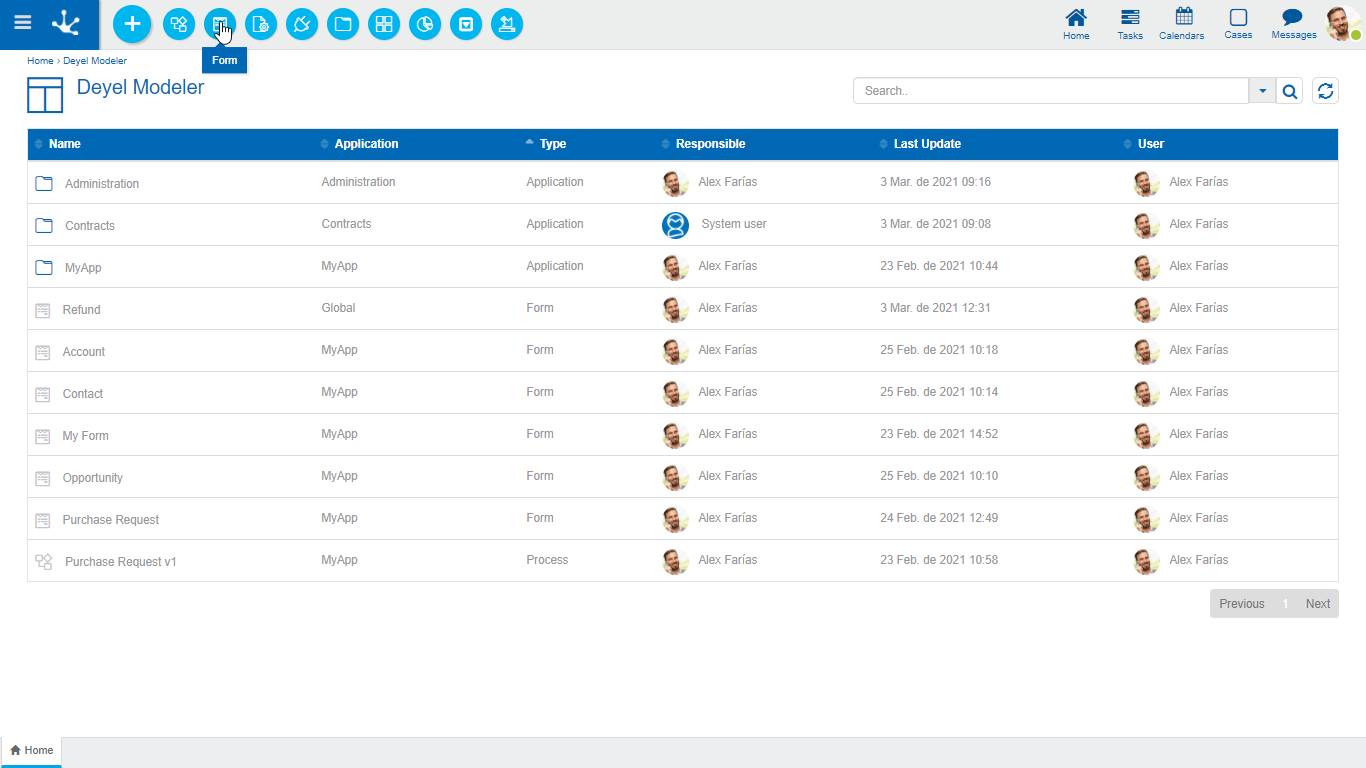Sort by Name column header
Viewport: 1366px width, 768px height.
tap(64, 144)
